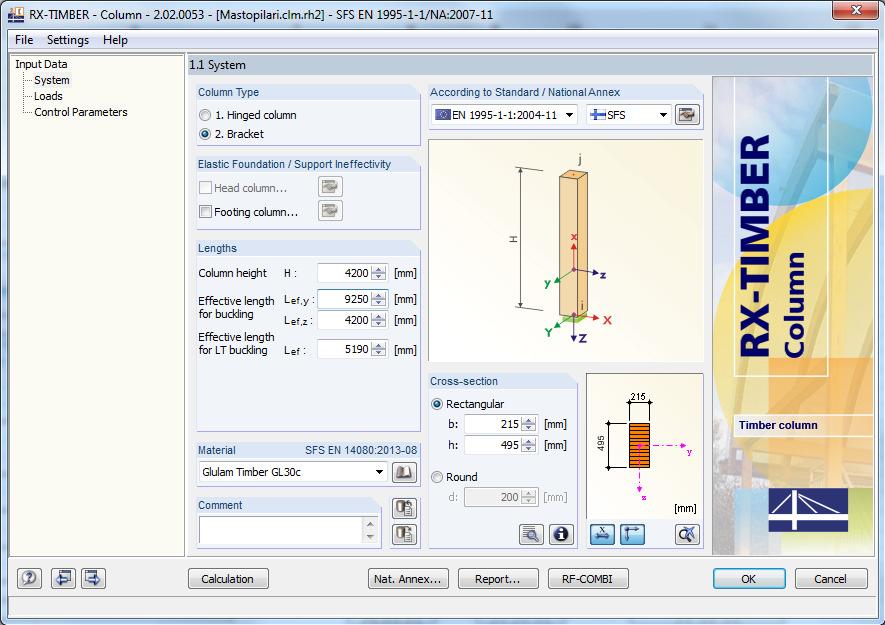Open Footing column foundation settings icon
Image resolution: width=885 pixels, height=625 pixels.
330,211
